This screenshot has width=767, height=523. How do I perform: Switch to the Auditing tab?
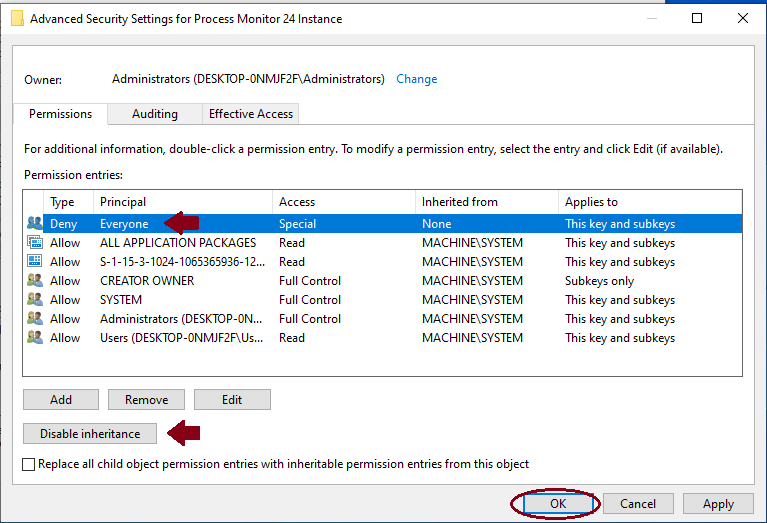click(155, 114)
